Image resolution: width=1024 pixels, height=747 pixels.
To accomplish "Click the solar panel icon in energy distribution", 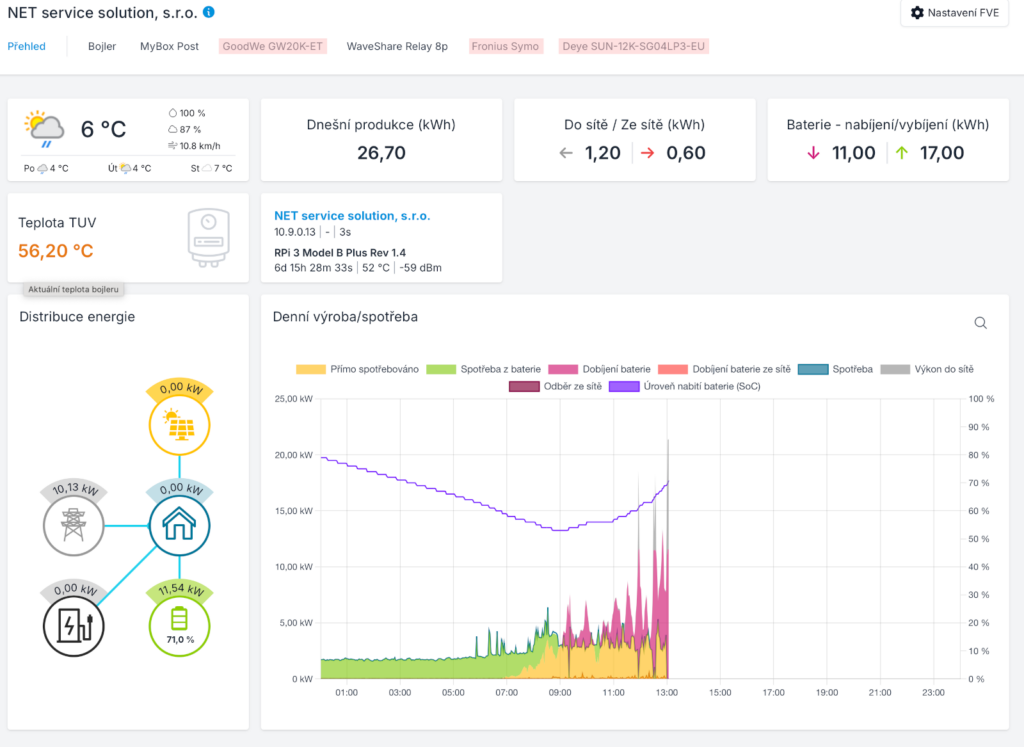I will coord(179,427).
